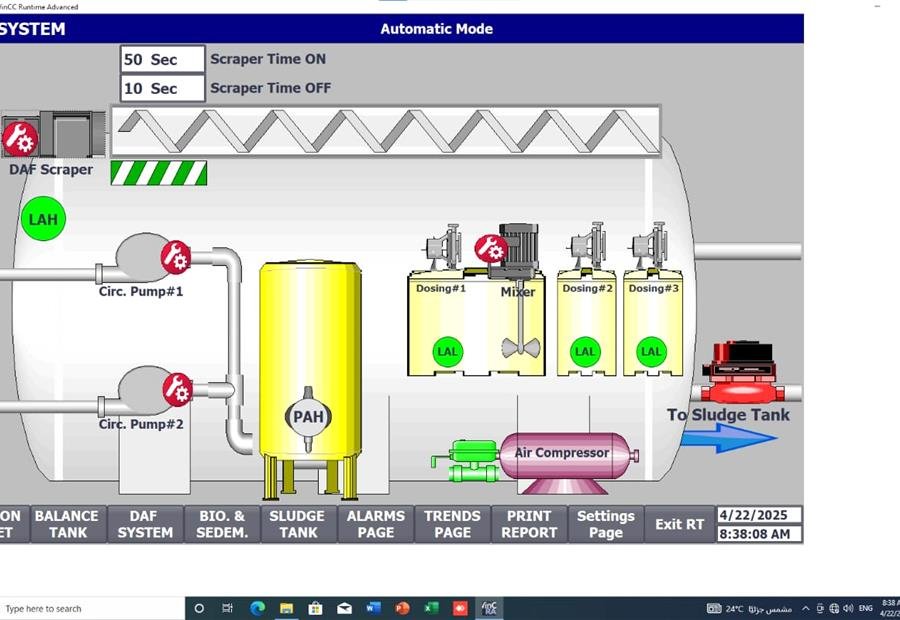Click the Mixer maintenance wrench icon
This screenshot has width=900, height=620.
click(490, 249)
